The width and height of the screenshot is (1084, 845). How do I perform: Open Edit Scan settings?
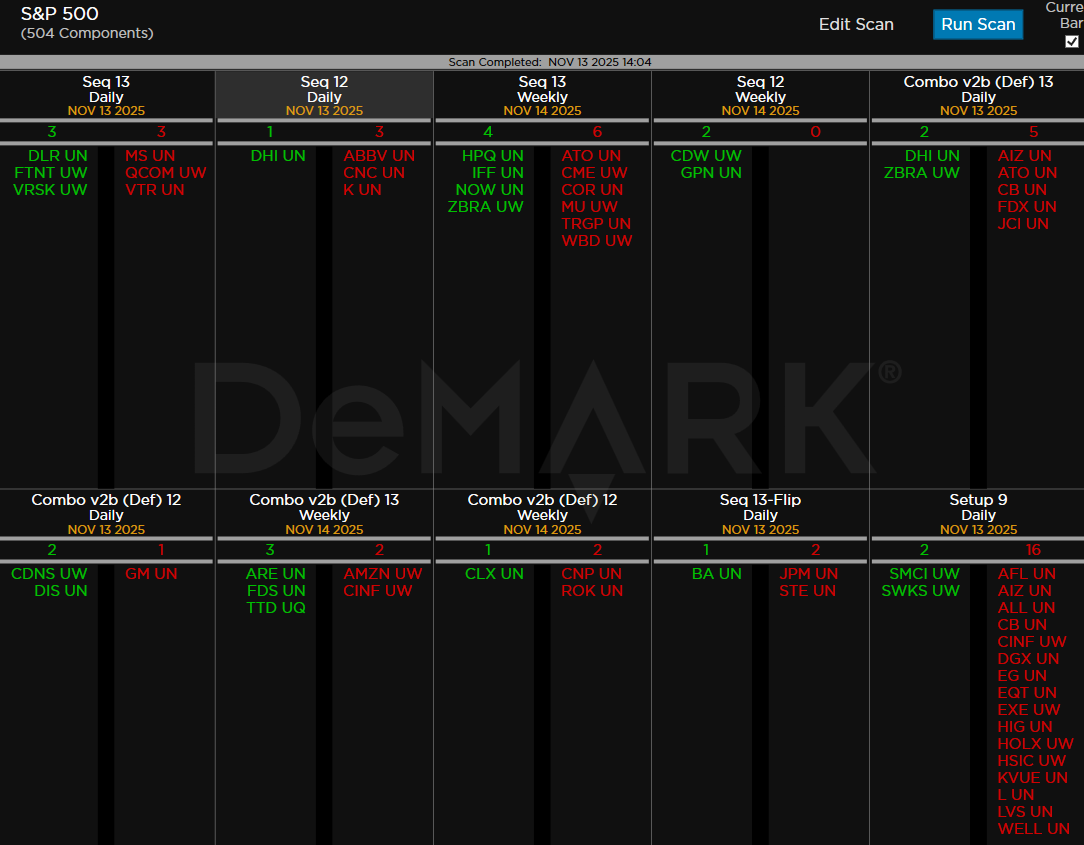pyautogui.click(x=856, y=25)
